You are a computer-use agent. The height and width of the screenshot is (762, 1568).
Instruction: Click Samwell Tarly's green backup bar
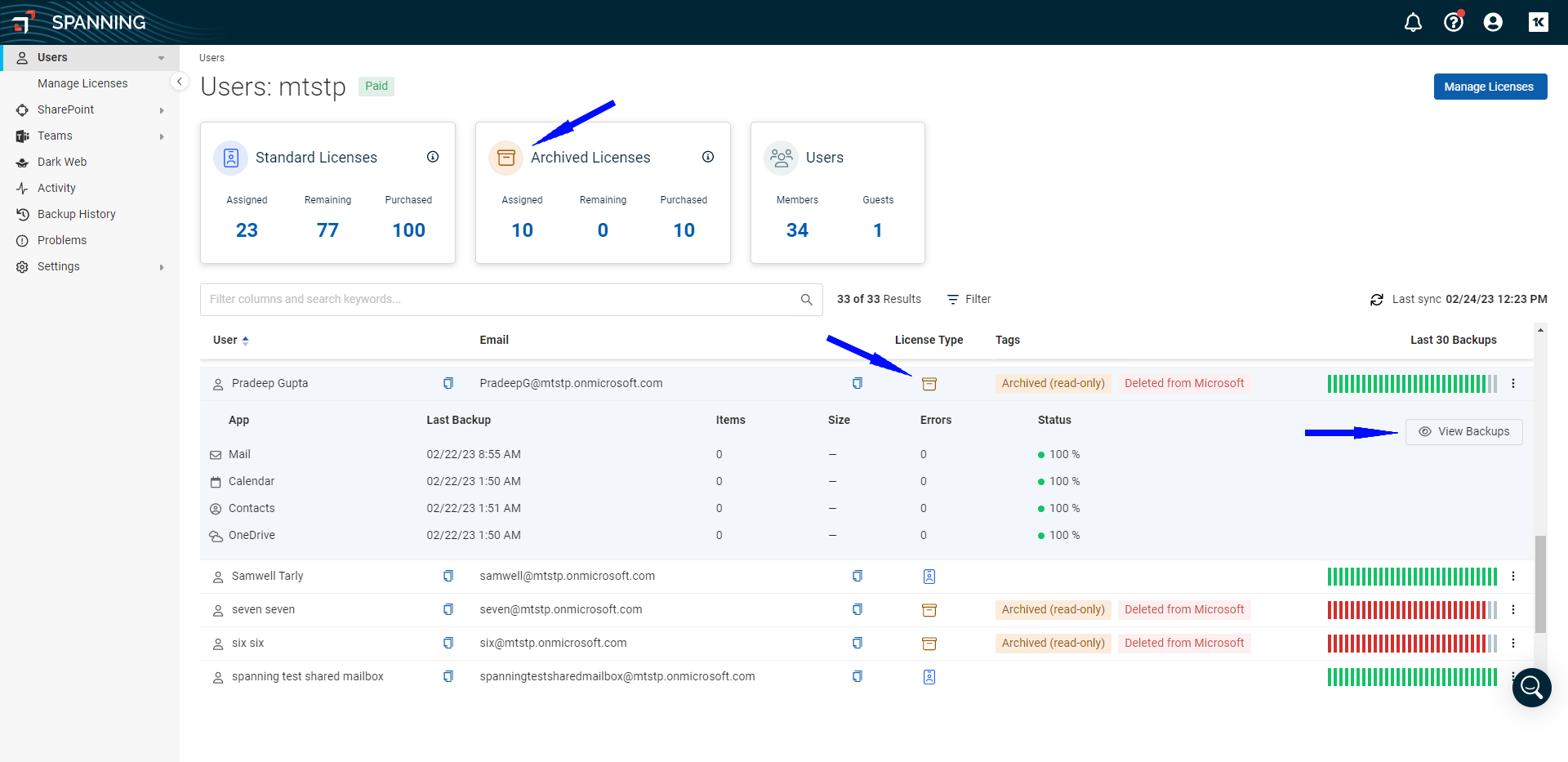[1412, 577]
